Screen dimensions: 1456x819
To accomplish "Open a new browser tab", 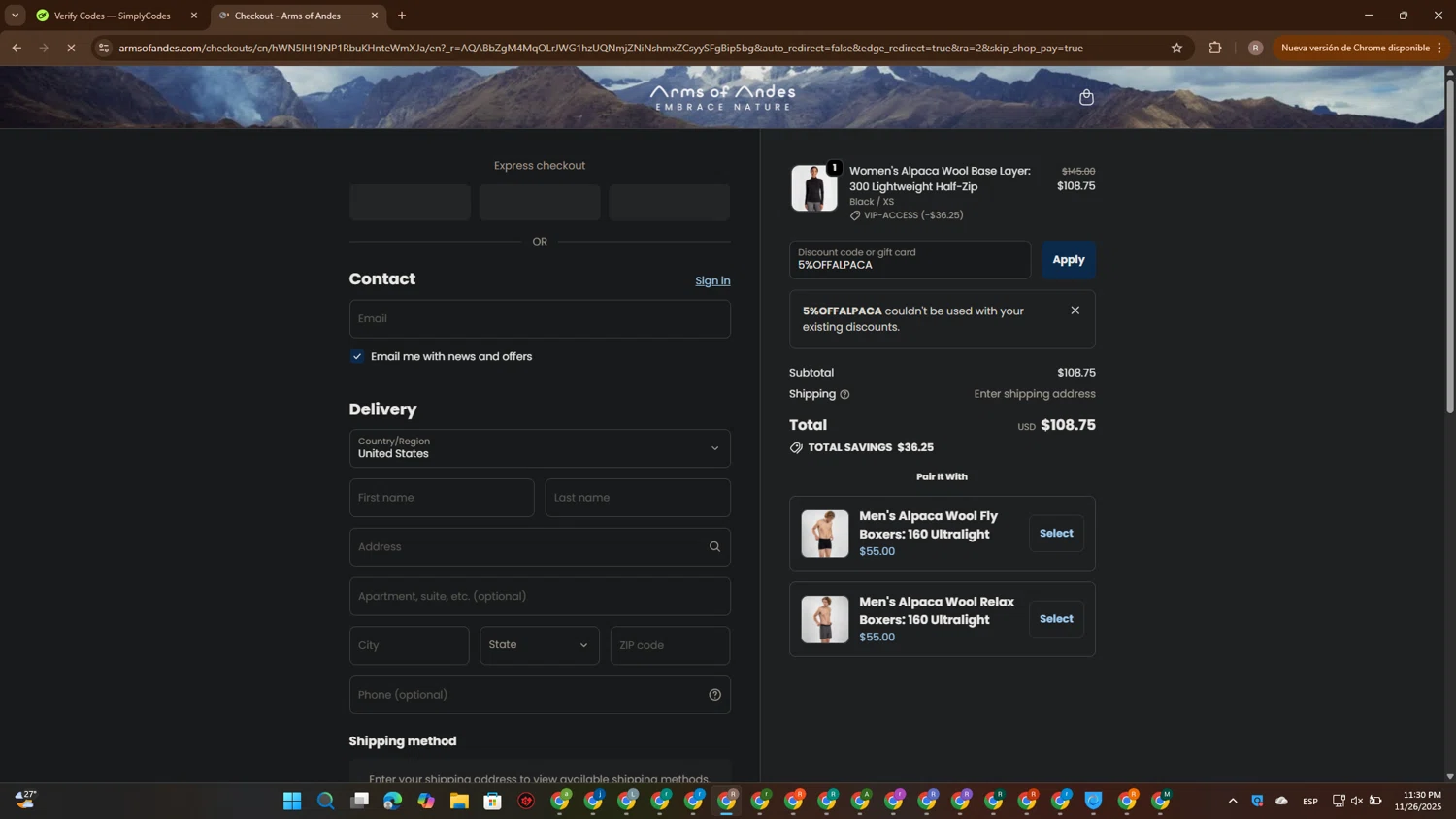I will coord(402,16).
